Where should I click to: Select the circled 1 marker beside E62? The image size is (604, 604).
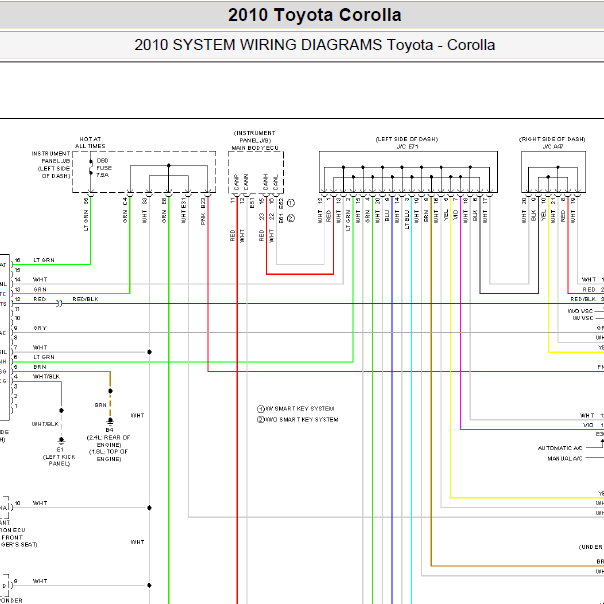click(291, 203)
